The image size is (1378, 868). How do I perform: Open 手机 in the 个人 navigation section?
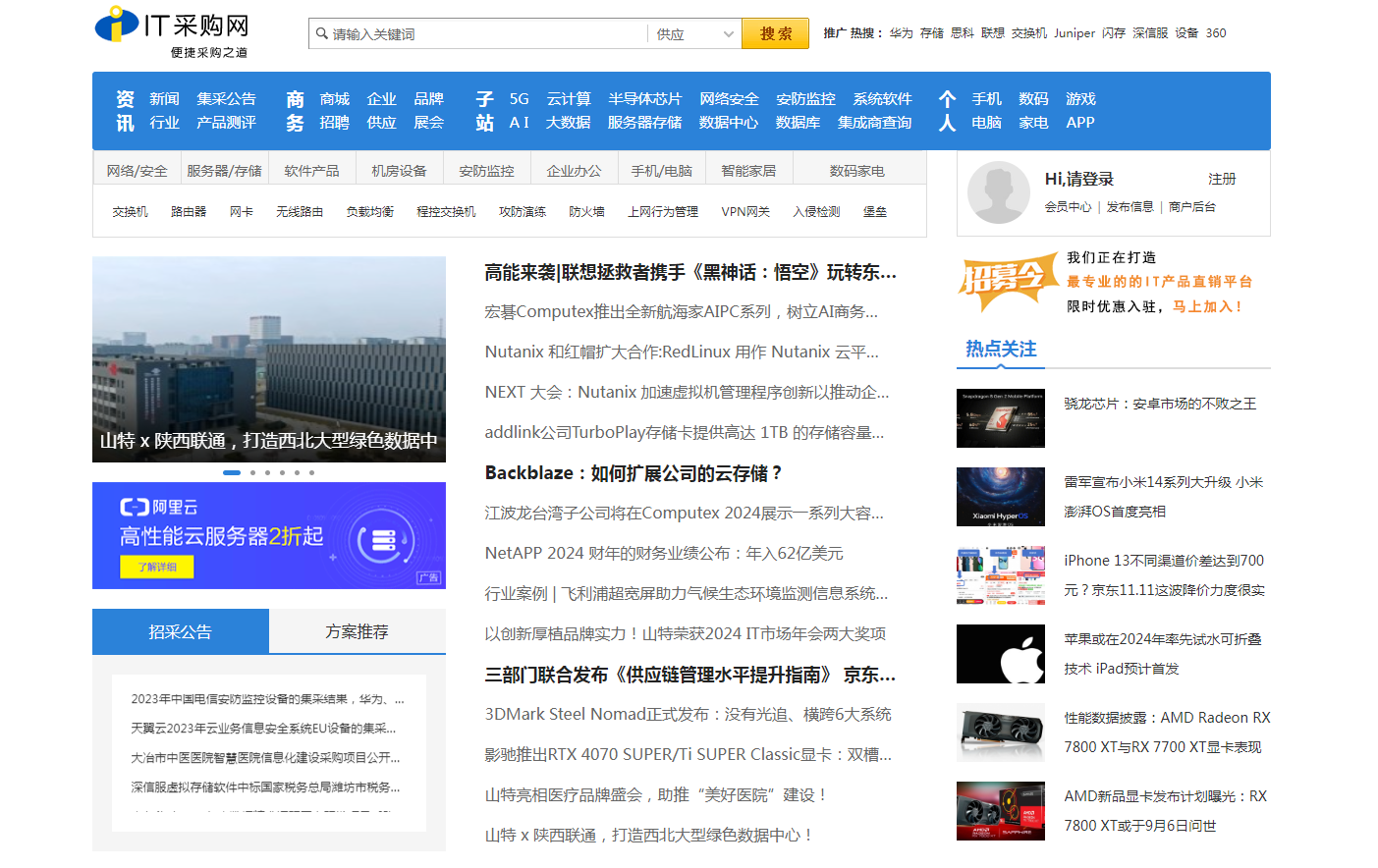(986, 98)
